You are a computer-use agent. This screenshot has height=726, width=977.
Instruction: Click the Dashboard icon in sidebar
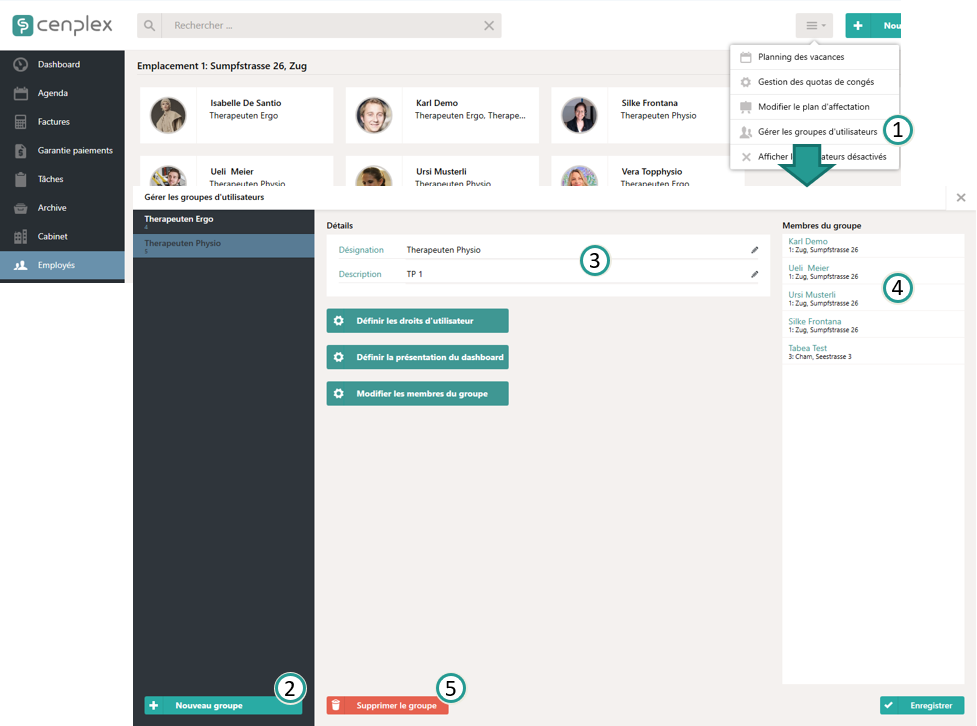pos(20,65)
